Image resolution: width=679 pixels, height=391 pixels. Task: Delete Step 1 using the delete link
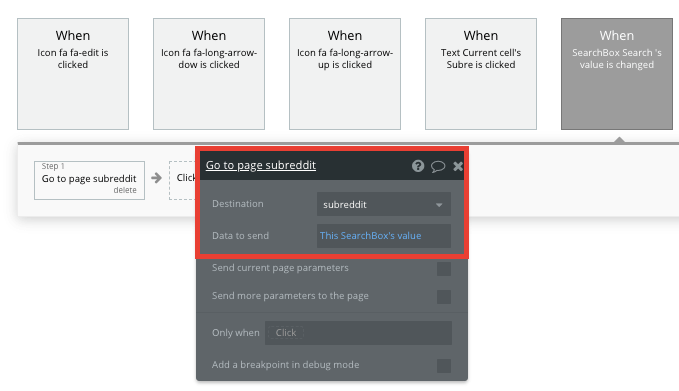click(125, 190)
